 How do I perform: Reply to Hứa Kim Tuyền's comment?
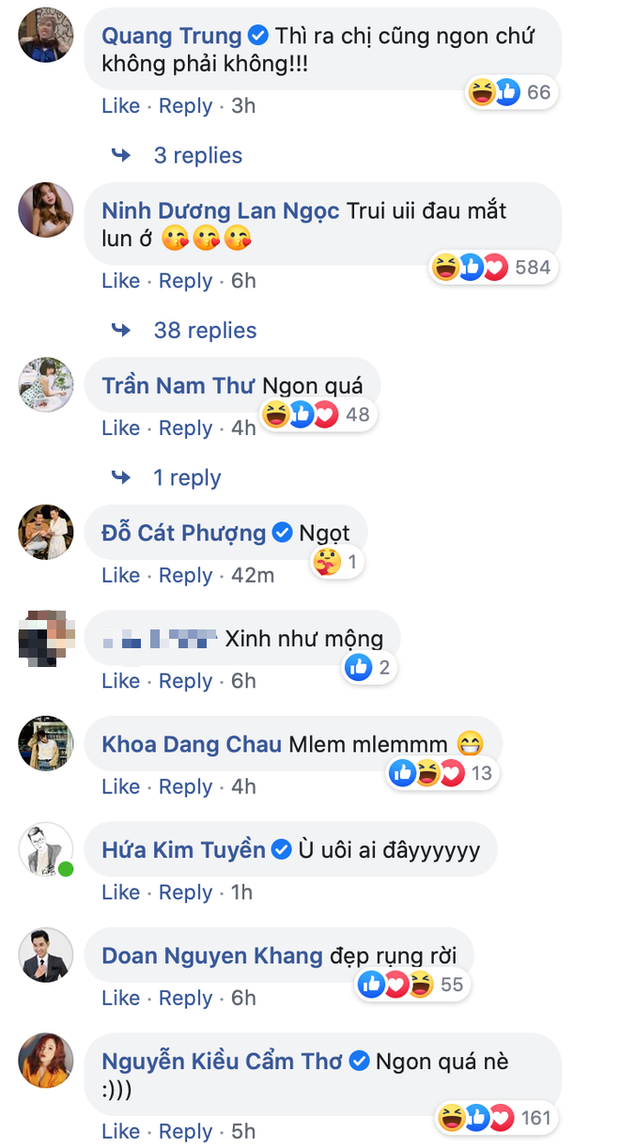coord(185,892)
